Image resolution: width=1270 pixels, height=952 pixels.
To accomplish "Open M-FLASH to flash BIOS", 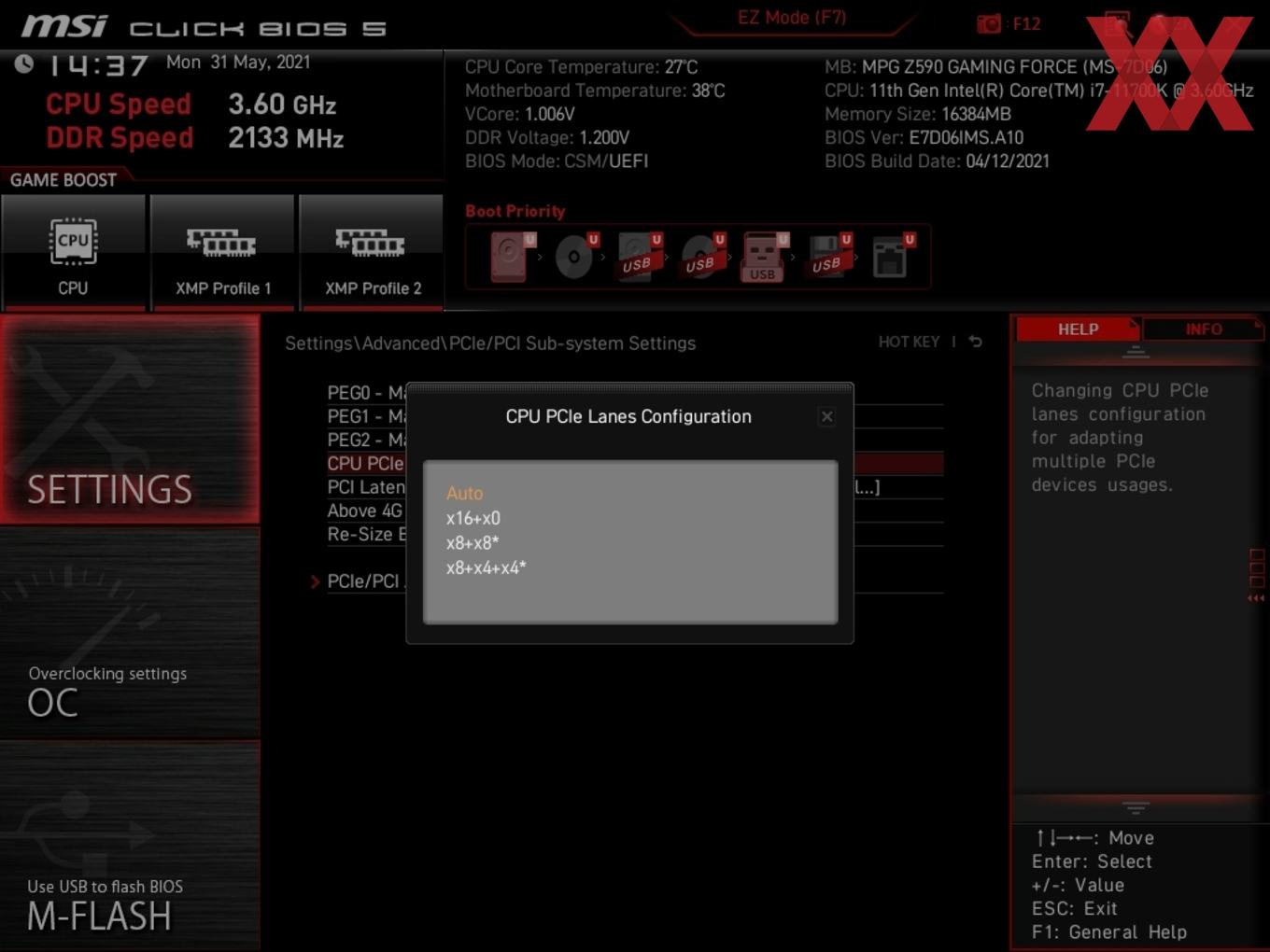I will pyautogui.click(x=130, y=847).
